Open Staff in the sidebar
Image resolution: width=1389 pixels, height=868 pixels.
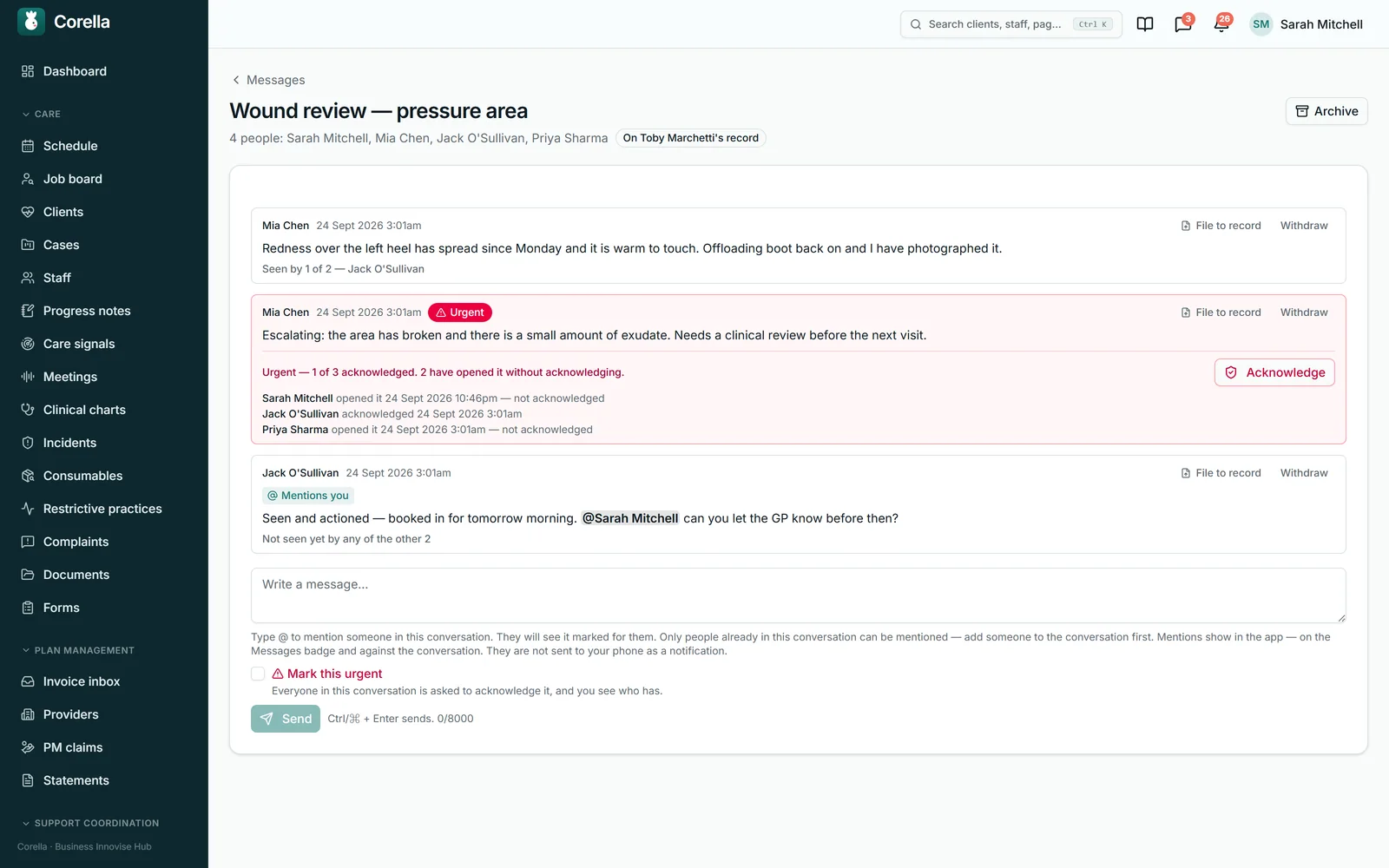[x=104, y=278]
